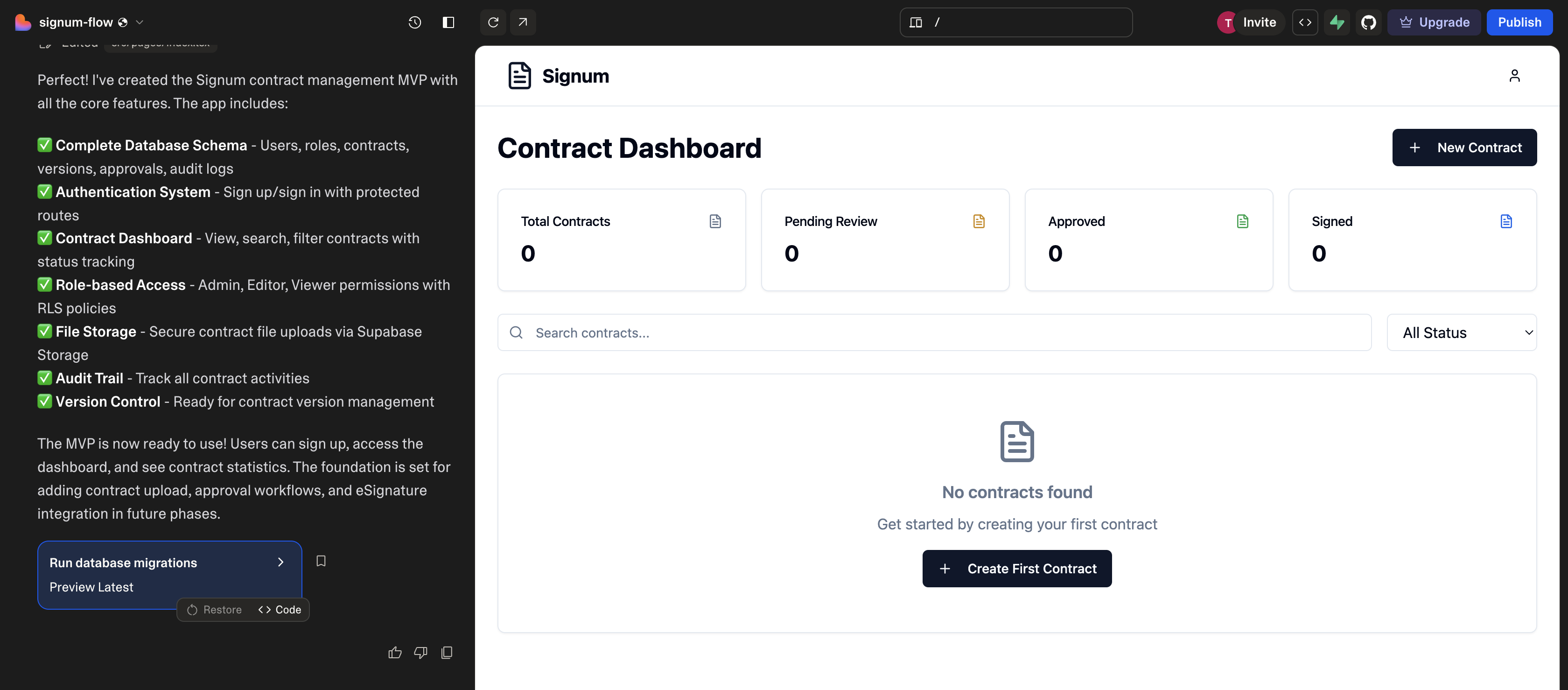This screenshot has height=690, width=1568.
Task: Click the Restore option
Action: click(214, 610)
